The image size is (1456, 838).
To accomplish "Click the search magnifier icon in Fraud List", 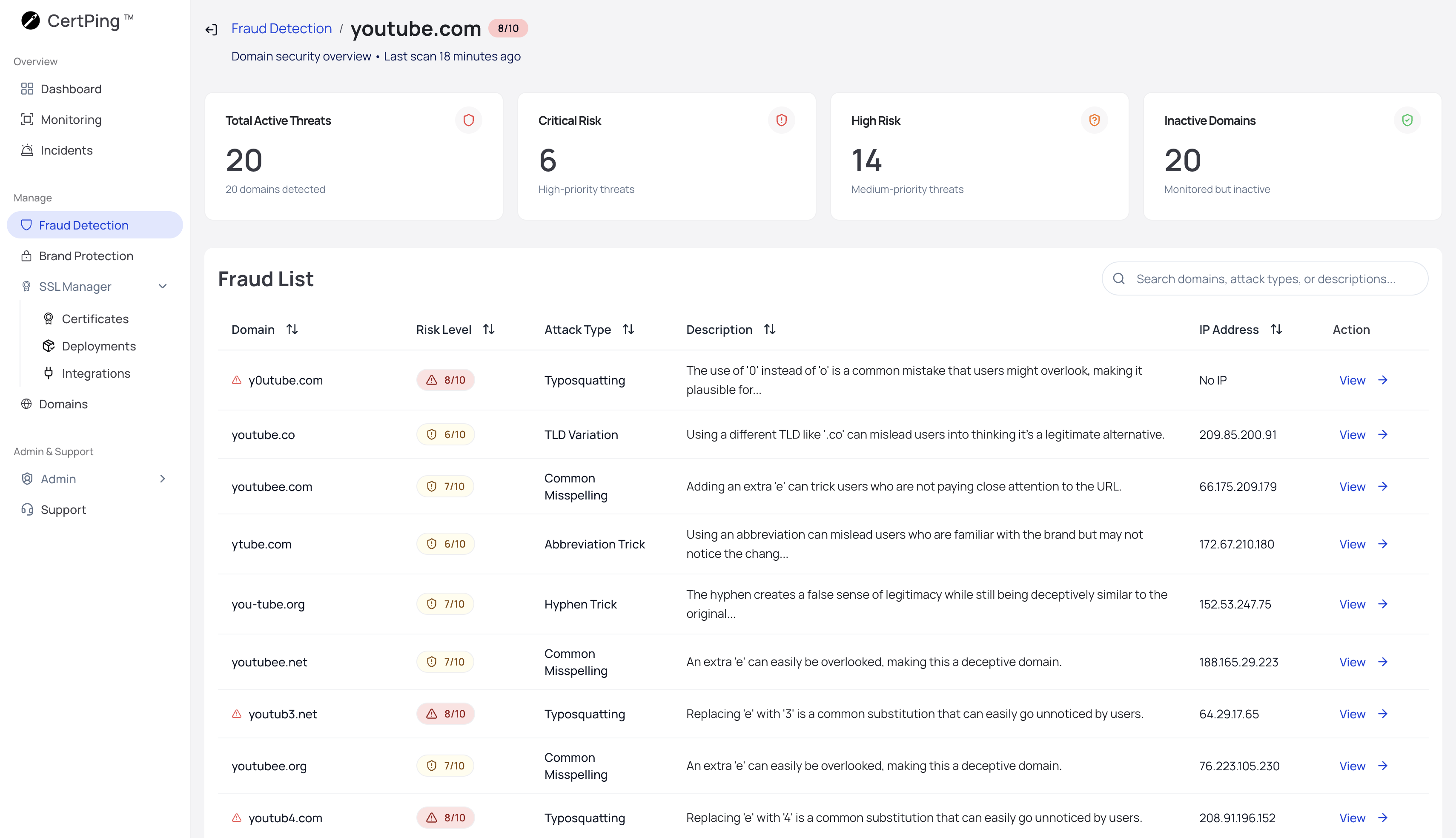I will [1118, 279].
